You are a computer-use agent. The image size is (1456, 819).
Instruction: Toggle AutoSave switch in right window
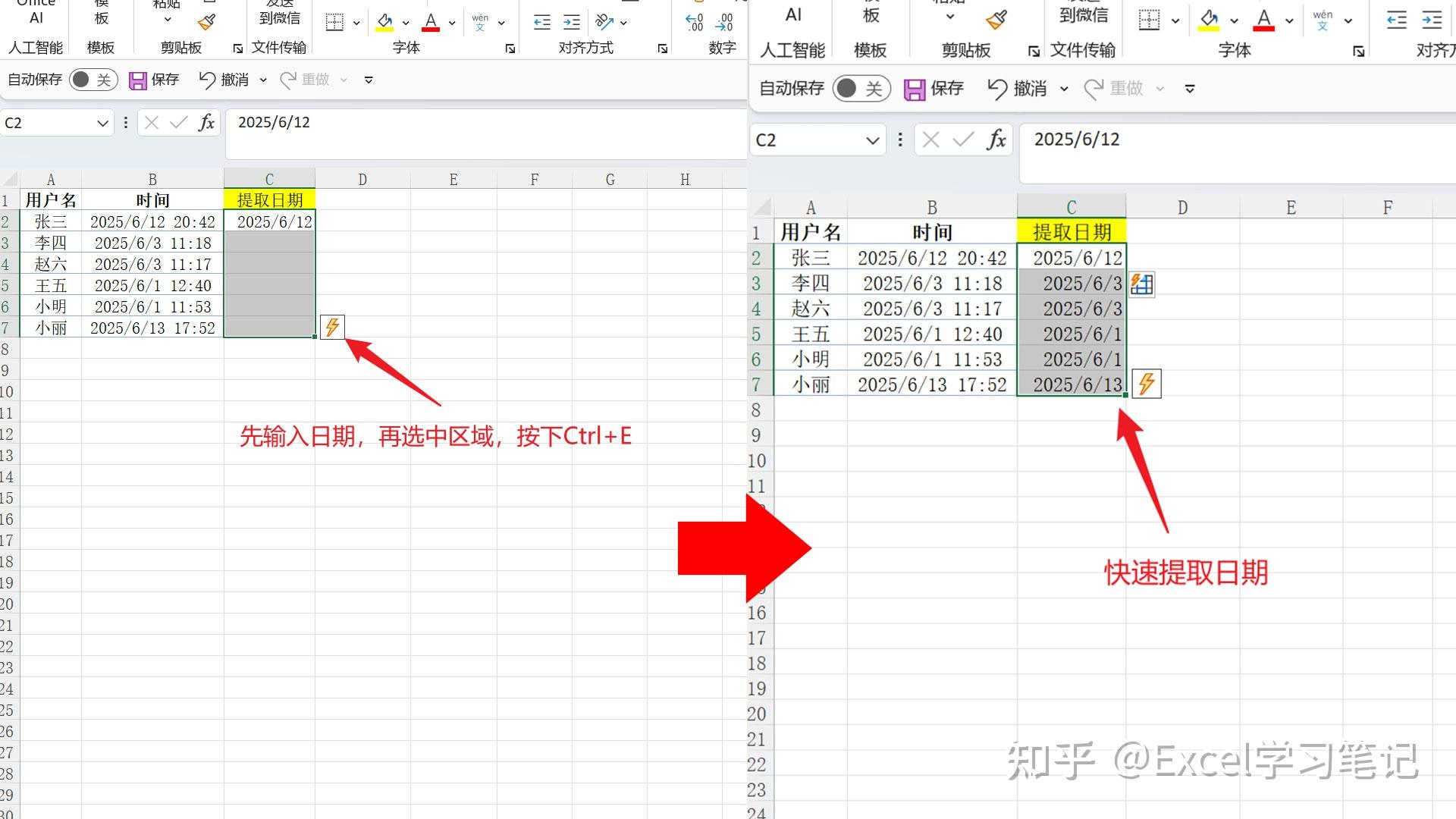[861, 89]
